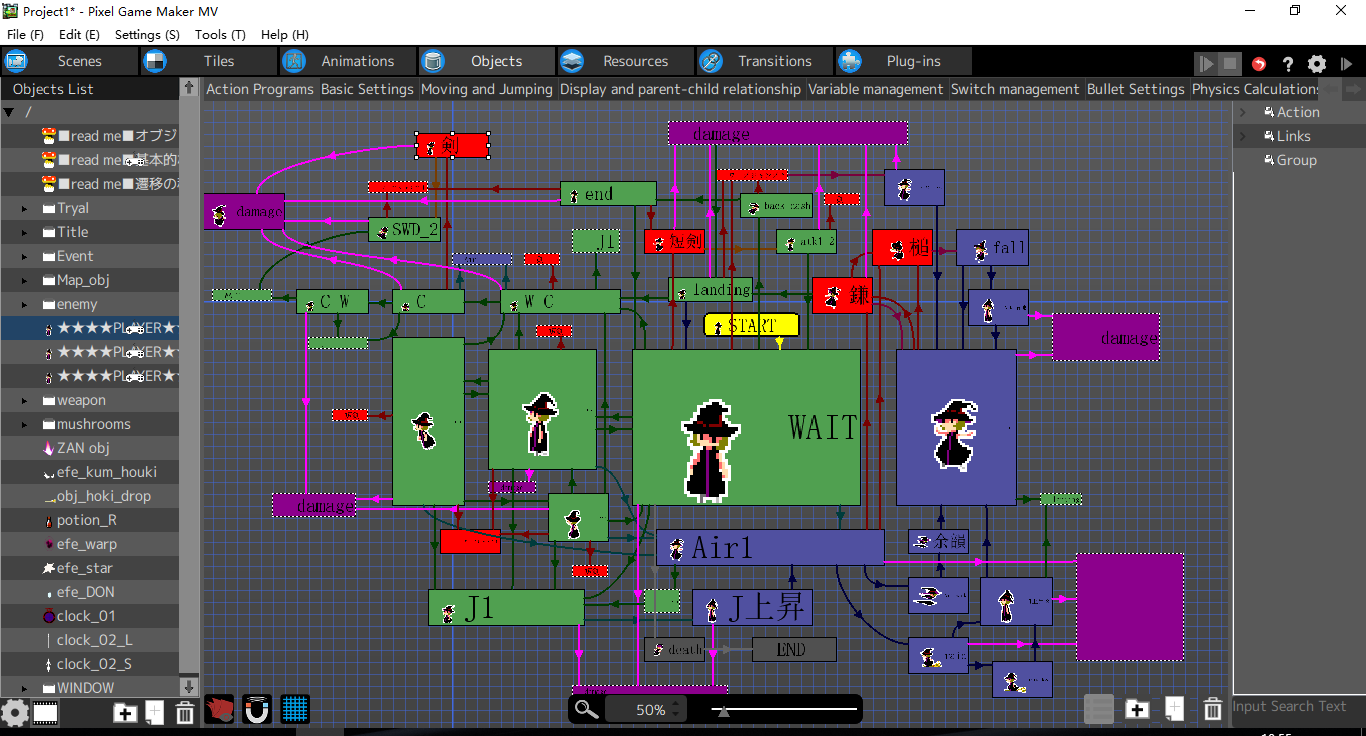Expand the Tryal folder
This screenshot has width=1366, height=736.
[x=25, y=208]
